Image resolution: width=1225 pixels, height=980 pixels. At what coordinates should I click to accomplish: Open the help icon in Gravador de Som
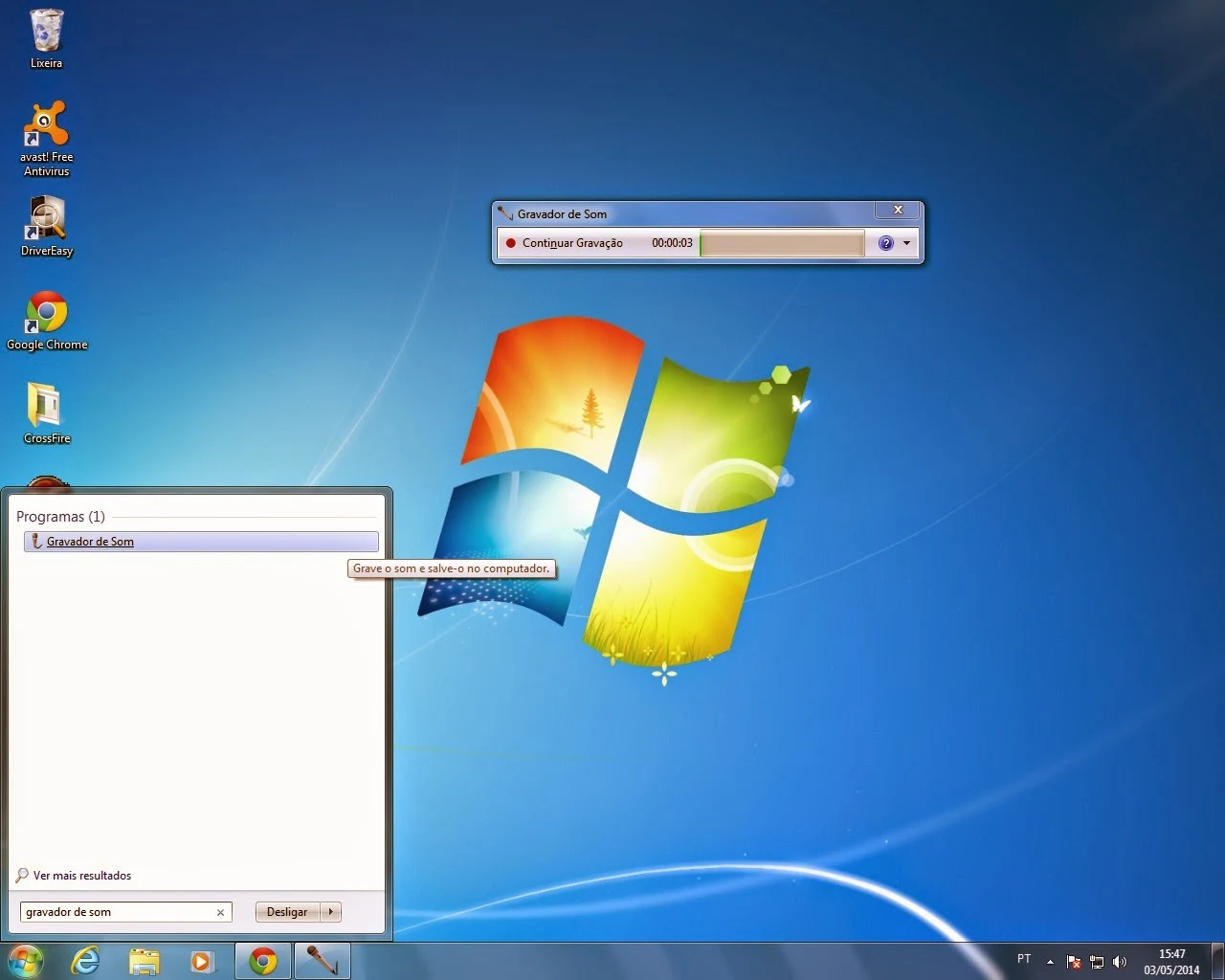[886, 243]
